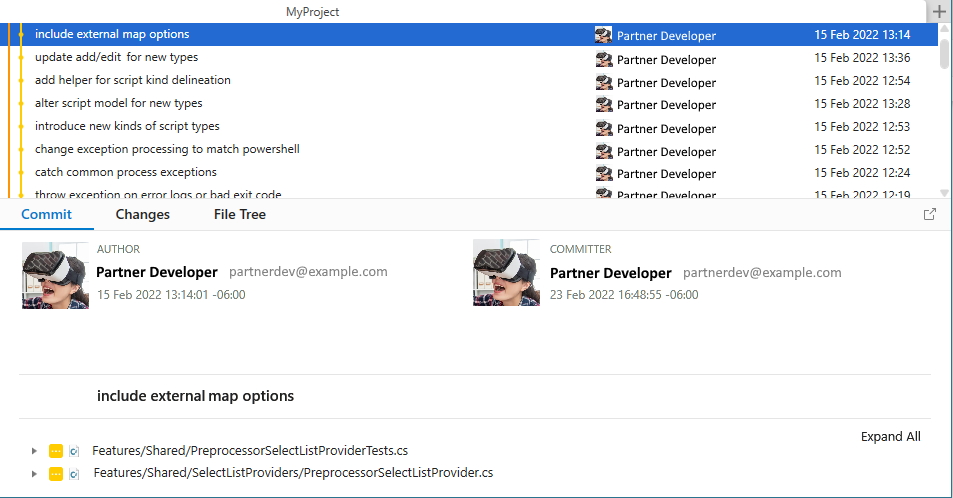Click graph node of 'include external map options' commit

[21, 34]
